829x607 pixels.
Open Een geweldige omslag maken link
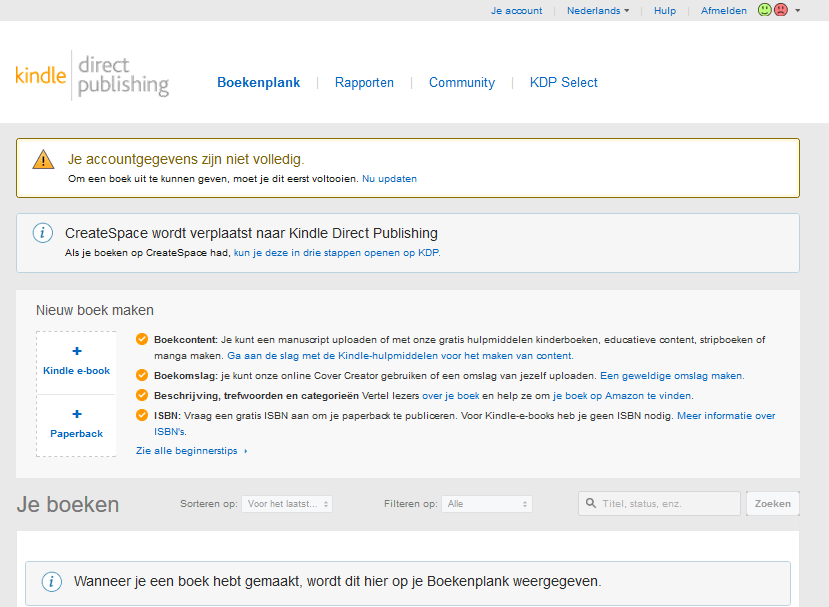(x=672, y=376)
